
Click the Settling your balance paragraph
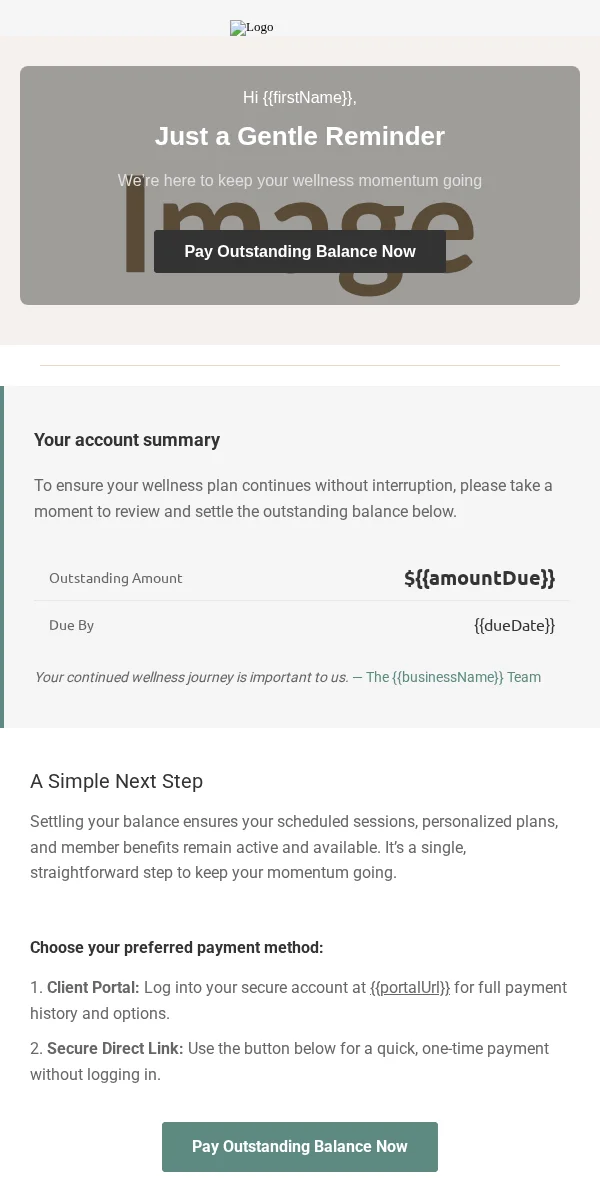click(x=295, y=847)
